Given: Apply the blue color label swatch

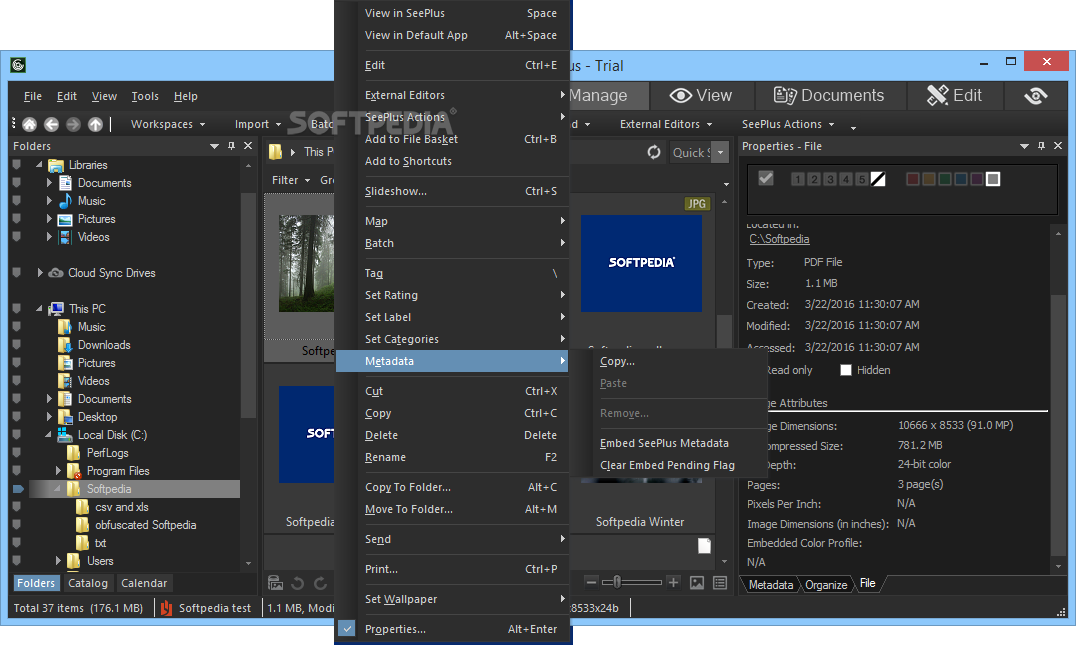Looking at the screenshot, I should click(961, 179).
